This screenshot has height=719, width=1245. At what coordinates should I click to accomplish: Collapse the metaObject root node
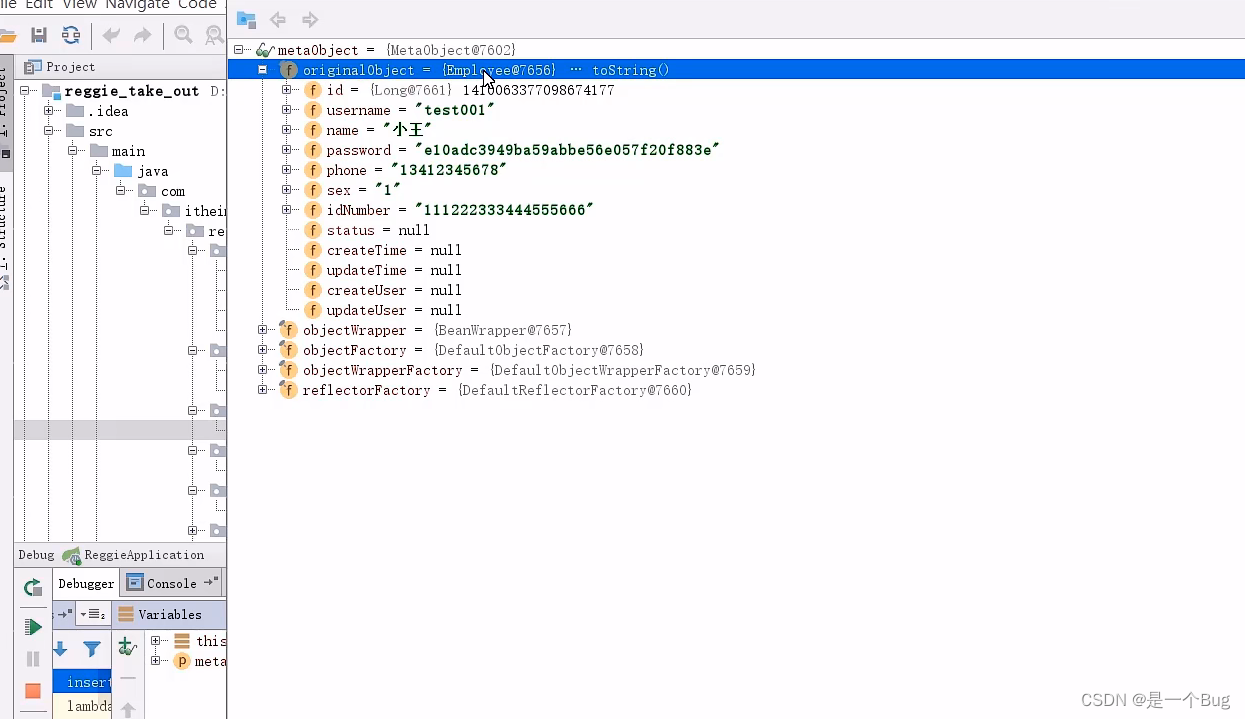[239, 50]
